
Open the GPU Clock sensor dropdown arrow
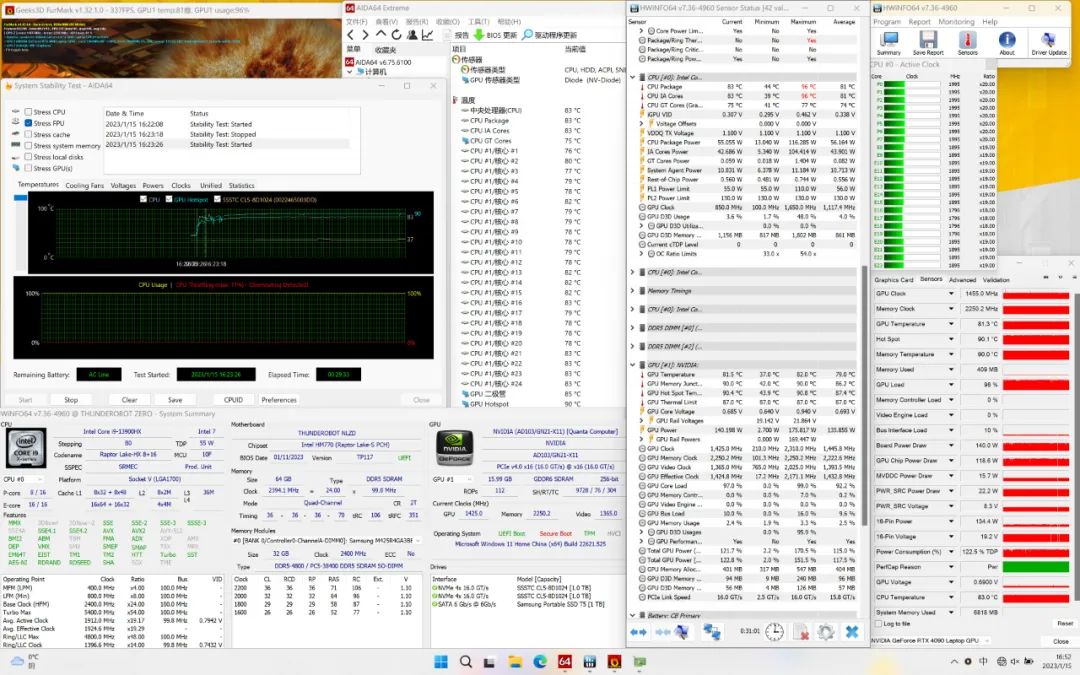point(950,294)
